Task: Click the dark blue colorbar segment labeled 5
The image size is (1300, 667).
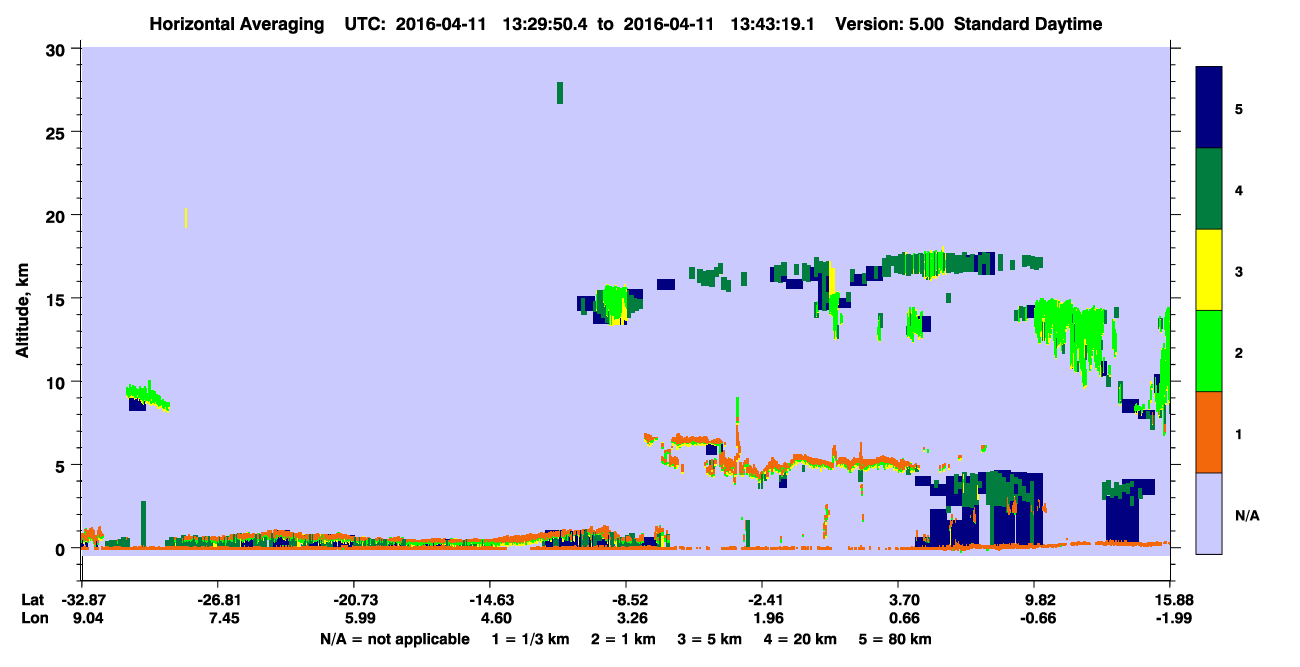Action: coord(1209,108)
